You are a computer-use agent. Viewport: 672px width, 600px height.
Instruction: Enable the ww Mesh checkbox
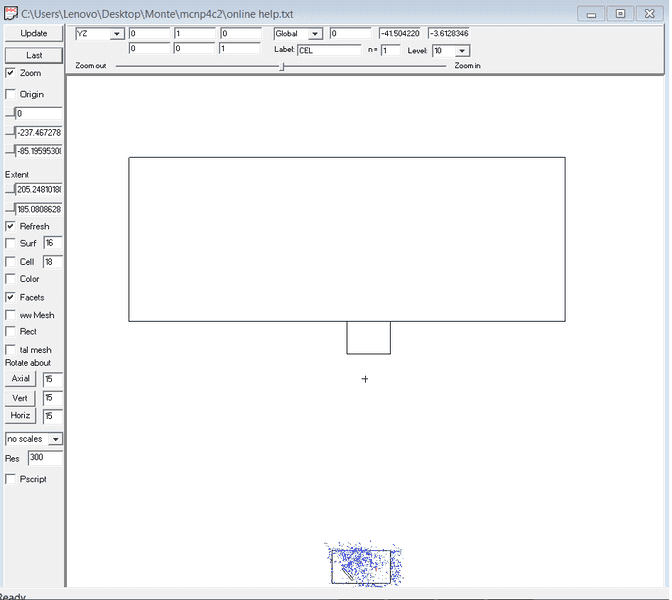pyautogui.click(x=11, y=315)
